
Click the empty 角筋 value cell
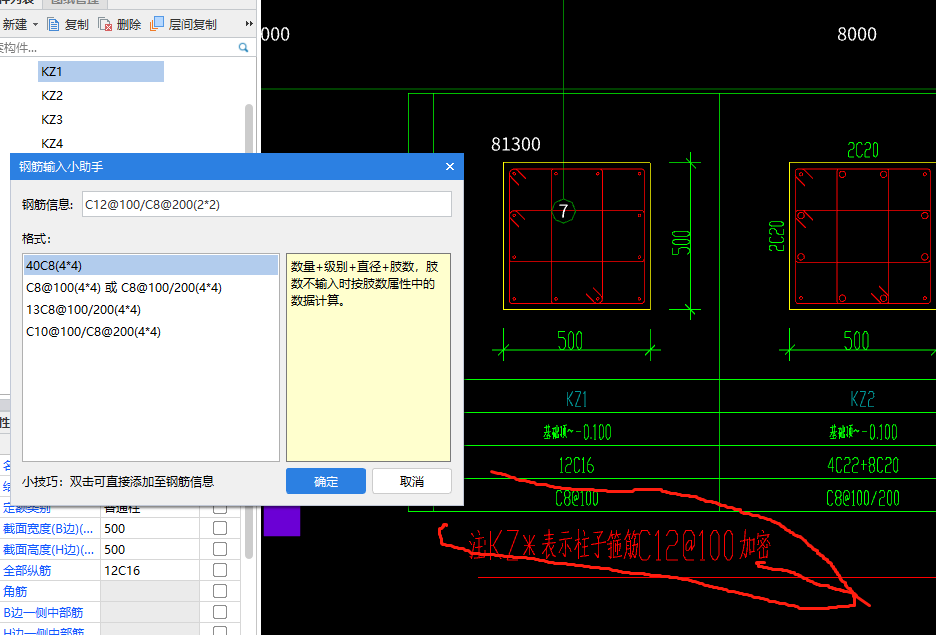(x=150, y=591)
